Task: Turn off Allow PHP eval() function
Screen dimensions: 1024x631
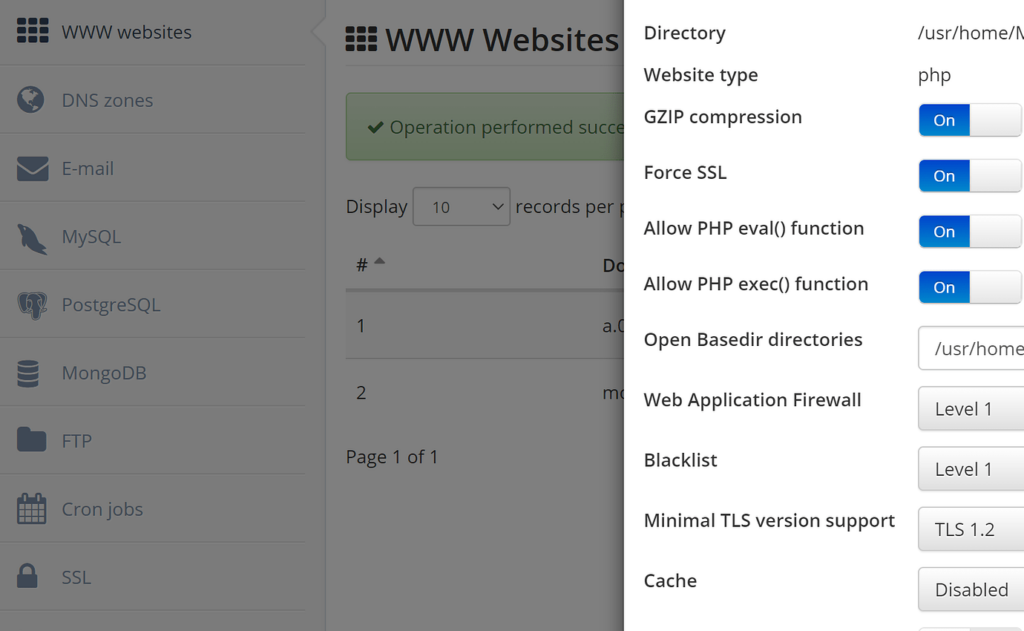Action: click(969, 232)
